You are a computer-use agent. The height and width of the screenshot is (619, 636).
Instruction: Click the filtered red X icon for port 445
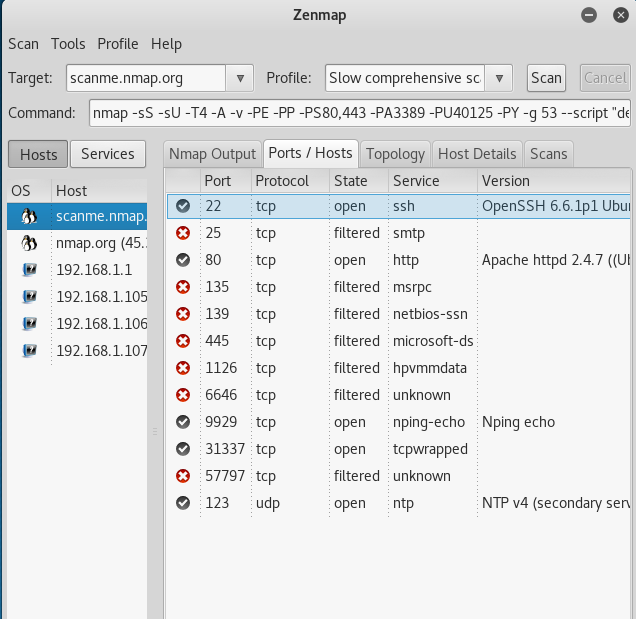coord(183,341)
